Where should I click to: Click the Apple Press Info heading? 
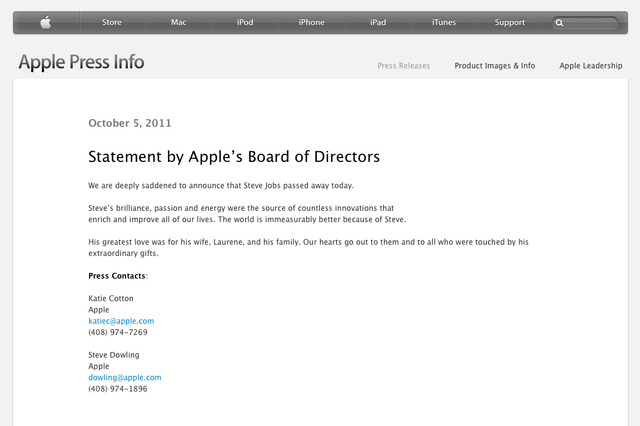point(81,62)
